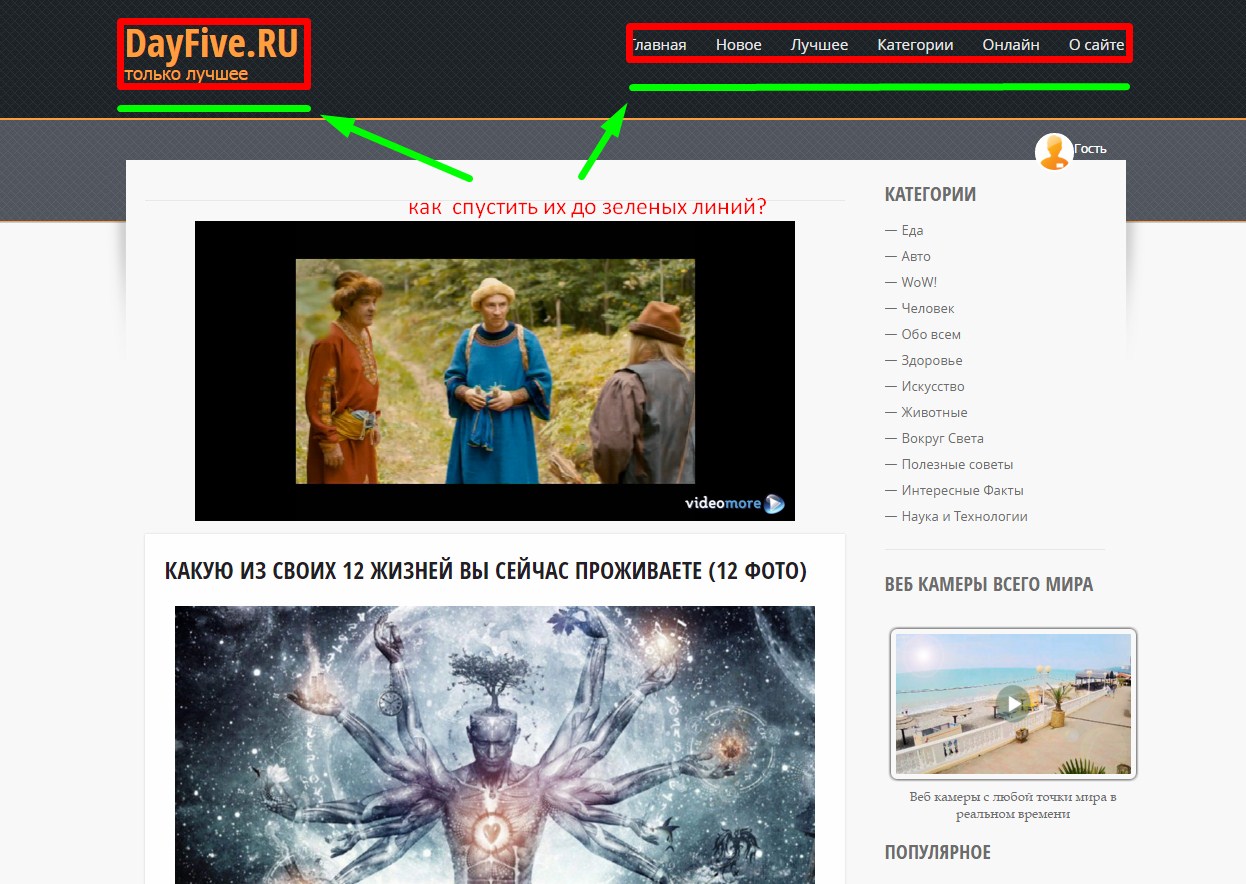
Task: Open the 12 жизней article title
Action: tap(485, 571)
